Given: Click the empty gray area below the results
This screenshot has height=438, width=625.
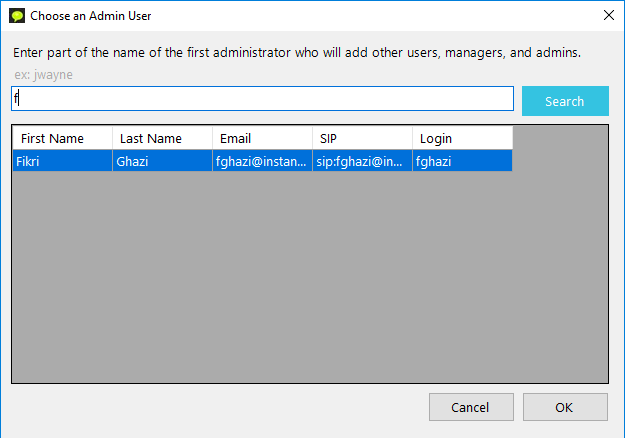Looking at the screenshot, I should point(310,277).
